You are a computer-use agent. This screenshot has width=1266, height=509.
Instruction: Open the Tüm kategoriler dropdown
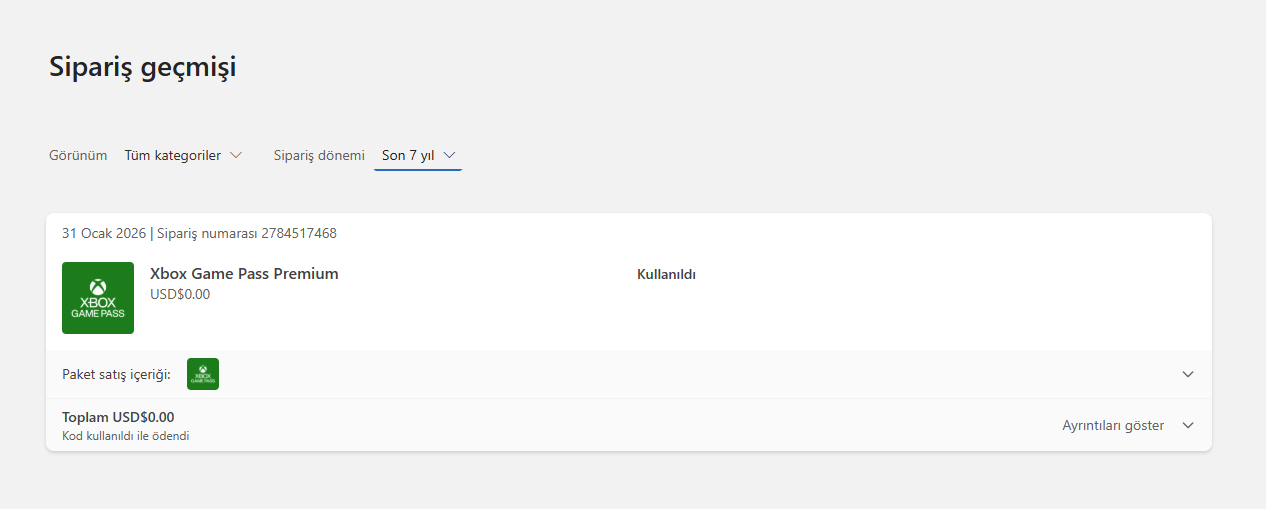click(x=183, y=155)
